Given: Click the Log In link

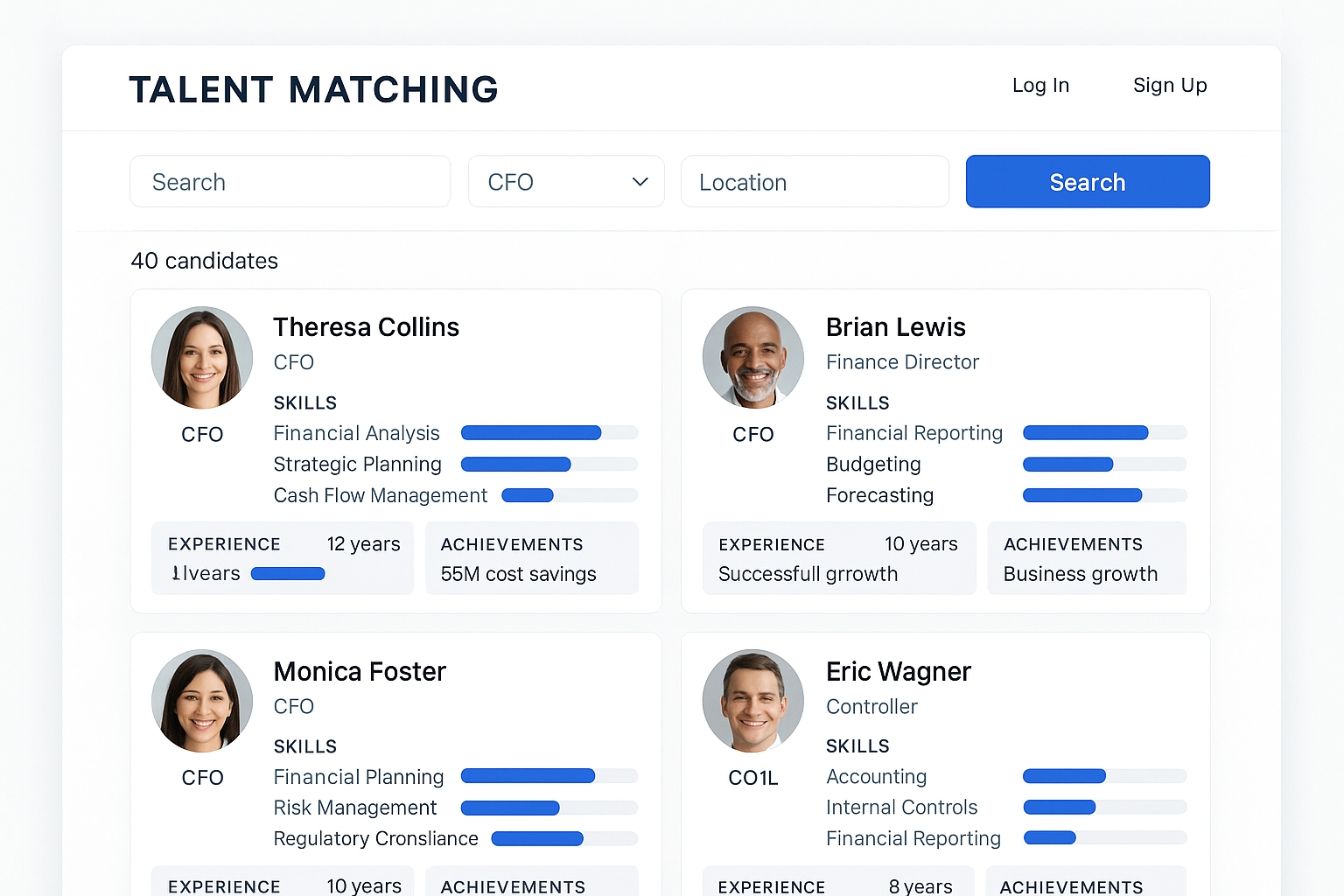Looking at the screenshot, I should pyautogui.click(x=1040, y=86).
